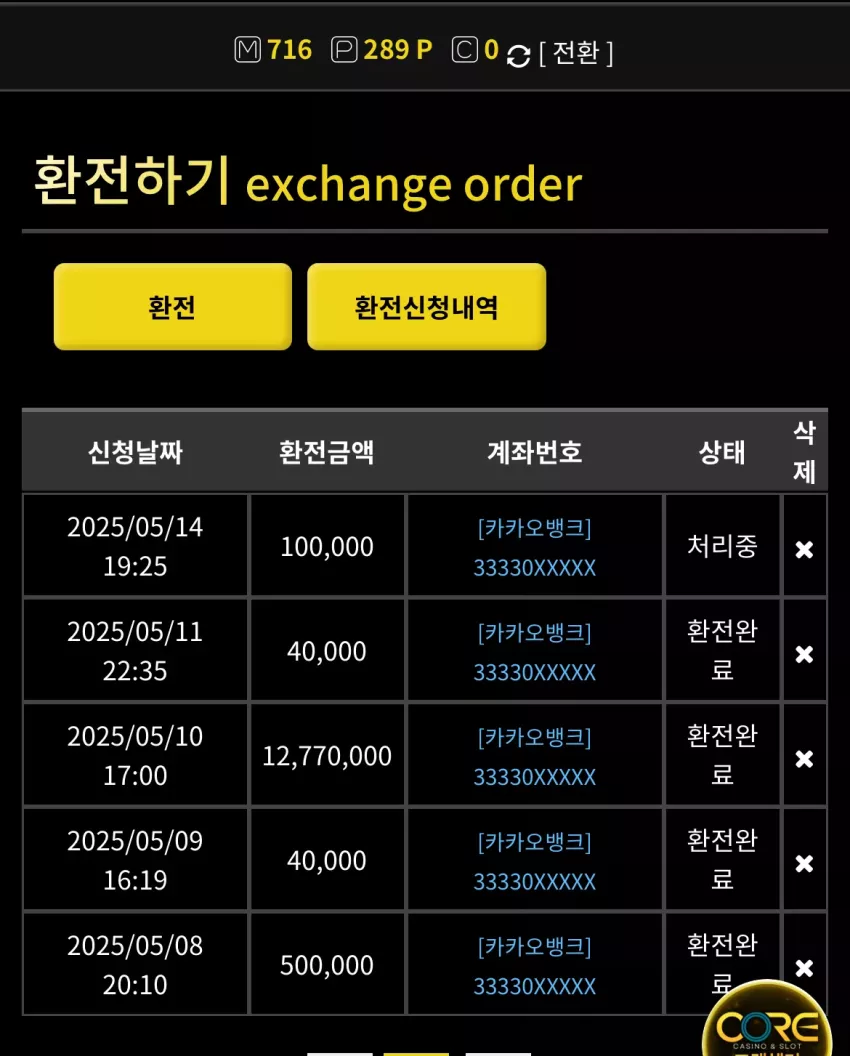850x1056 pixels.
Task: Delete the 12,770,000 exchange entry
Action: [804, 759]
